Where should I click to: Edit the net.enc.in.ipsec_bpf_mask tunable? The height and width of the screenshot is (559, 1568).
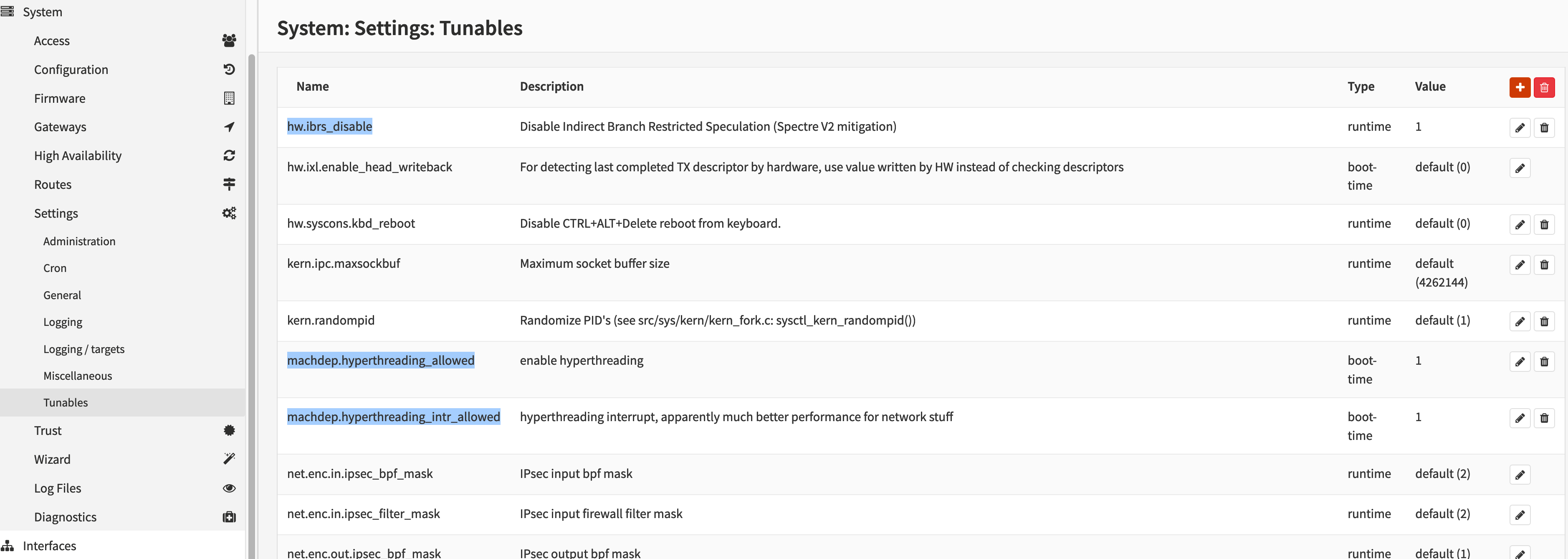point(1519,475)
